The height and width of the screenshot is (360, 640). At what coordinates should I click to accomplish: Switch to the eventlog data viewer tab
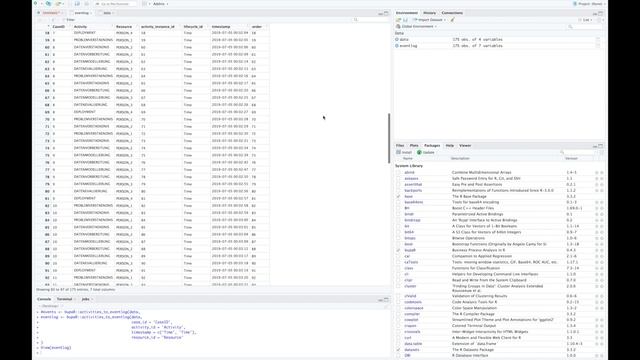[81, 13]
